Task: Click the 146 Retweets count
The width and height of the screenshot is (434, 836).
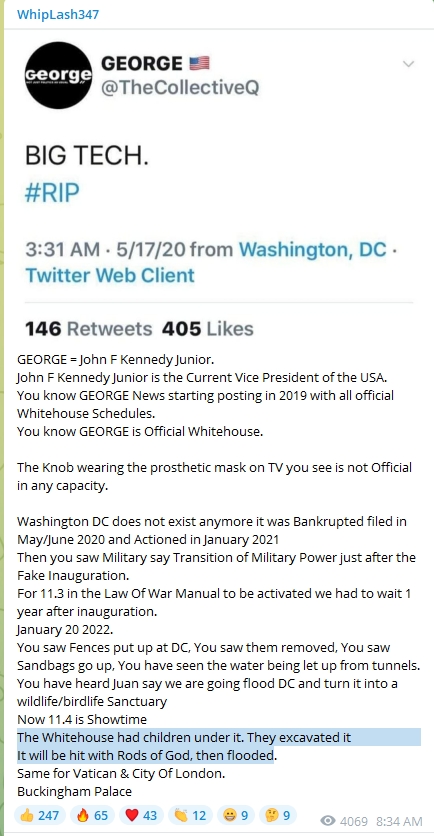Action: point(89,328)
